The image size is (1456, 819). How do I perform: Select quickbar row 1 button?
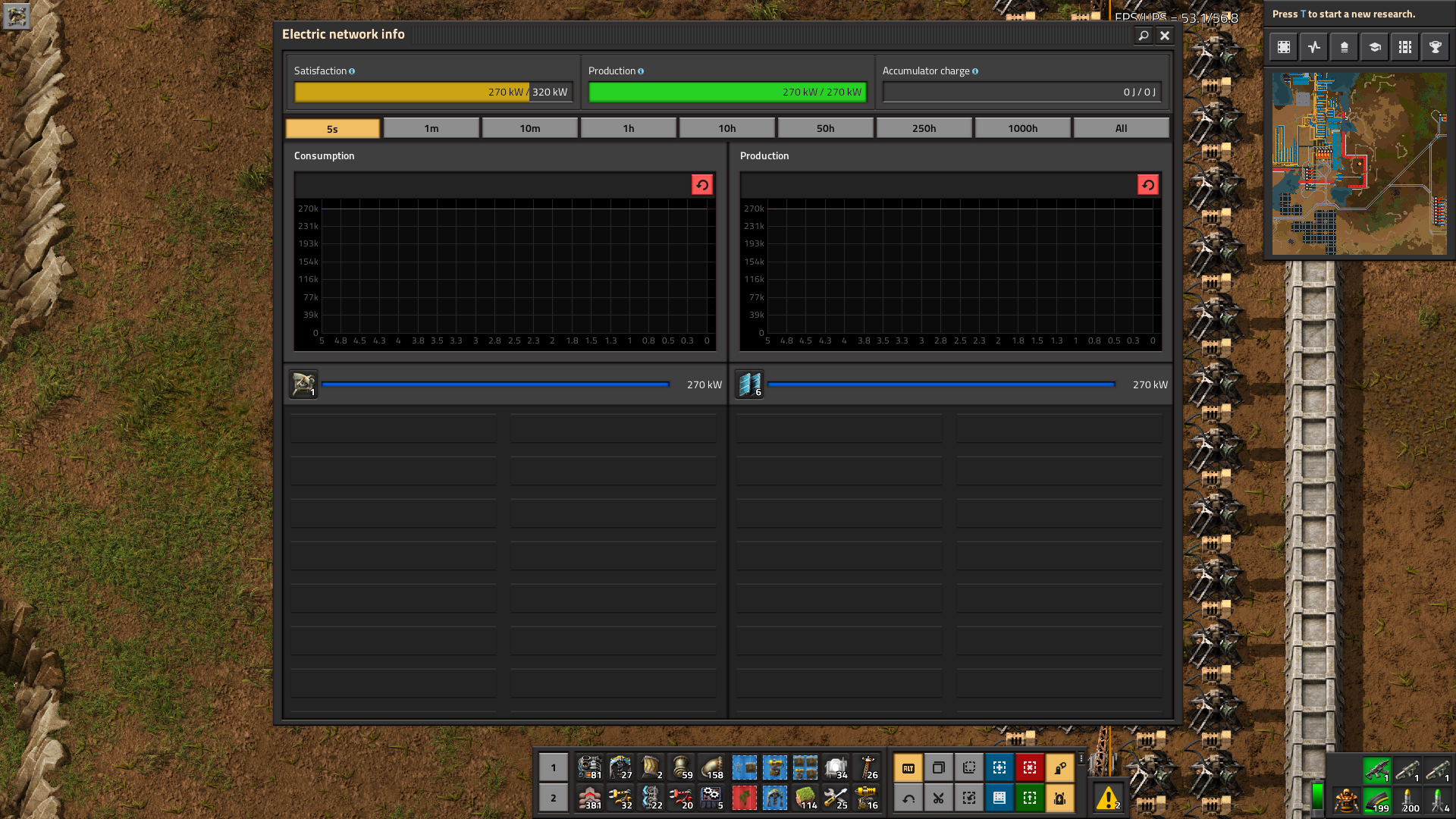[554, 767]
